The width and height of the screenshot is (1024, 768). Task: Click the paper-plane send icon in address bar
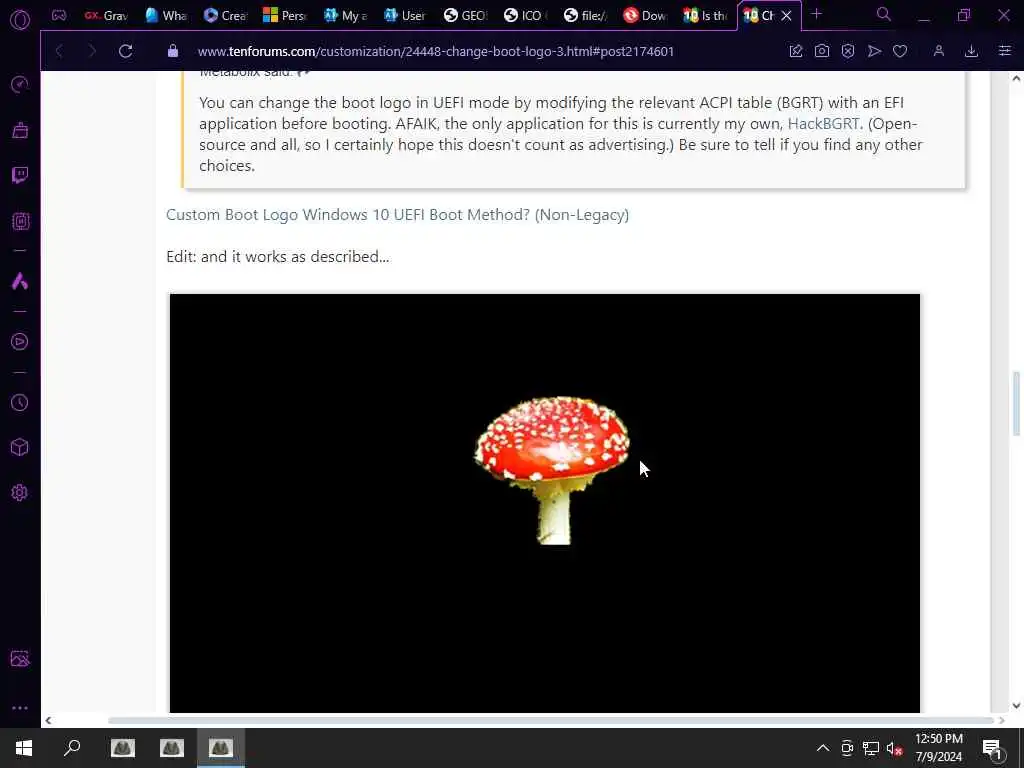874,51
